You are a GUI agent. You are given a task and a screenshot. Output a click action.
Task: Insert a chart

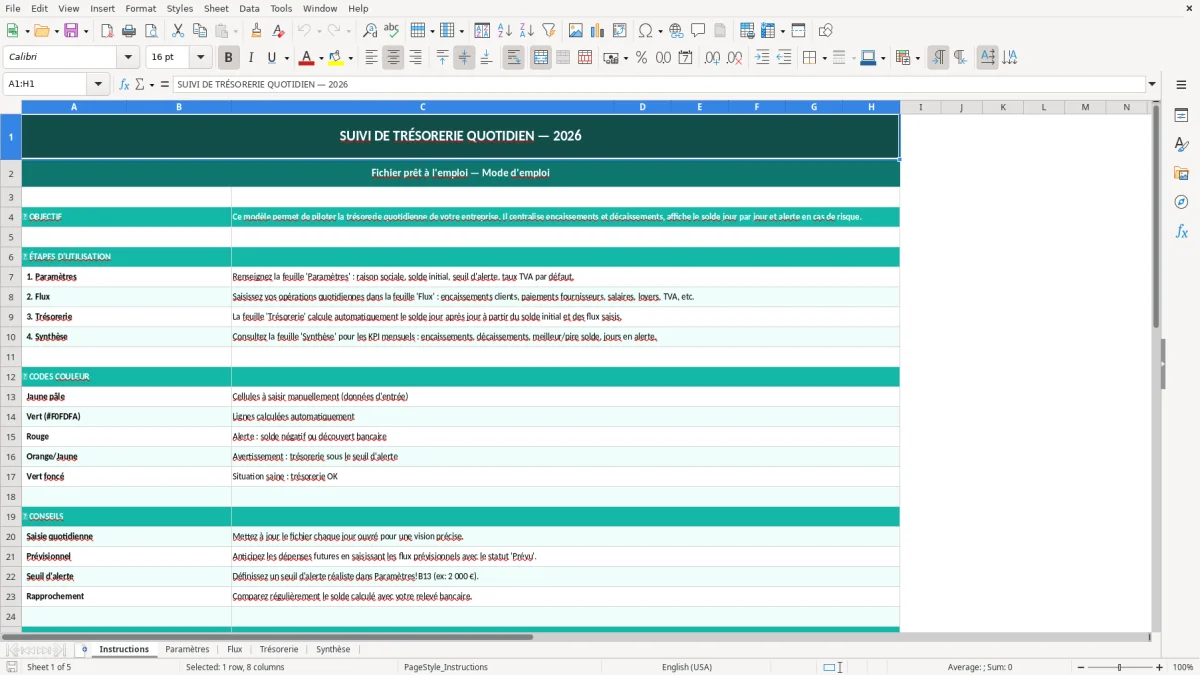(x=598, y=31)
